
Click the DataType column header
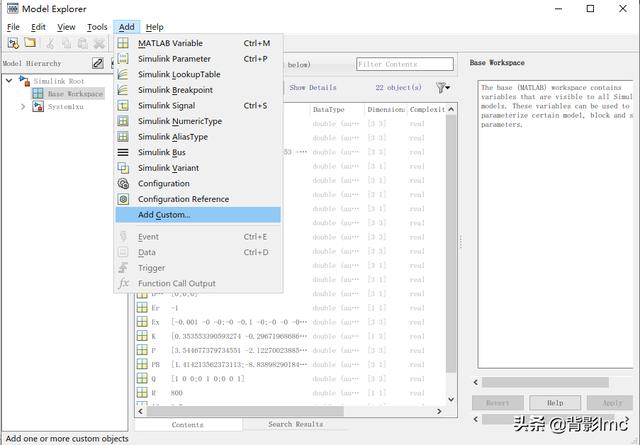tap(337, 109)
